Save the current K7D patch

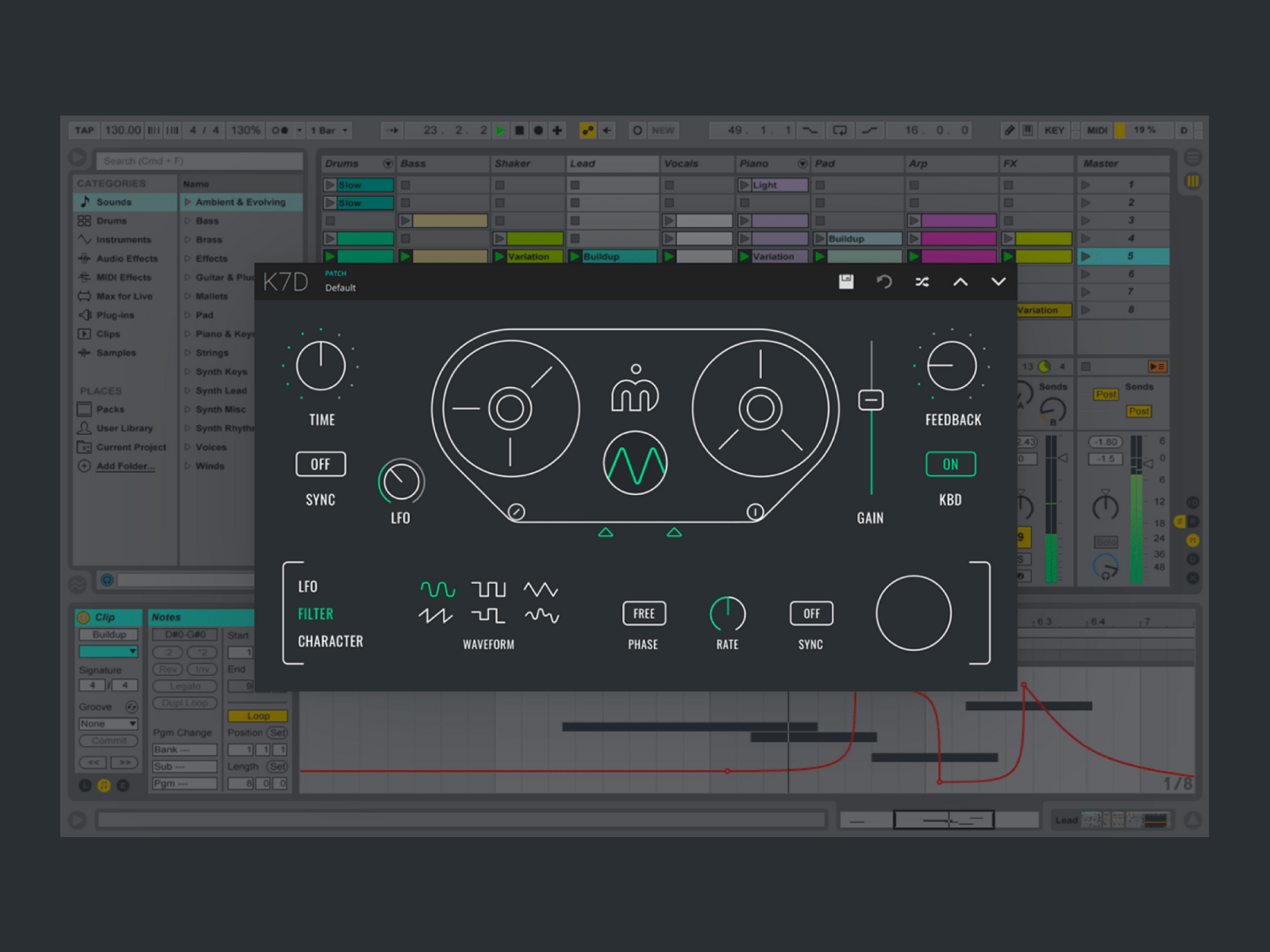[846, 282]
